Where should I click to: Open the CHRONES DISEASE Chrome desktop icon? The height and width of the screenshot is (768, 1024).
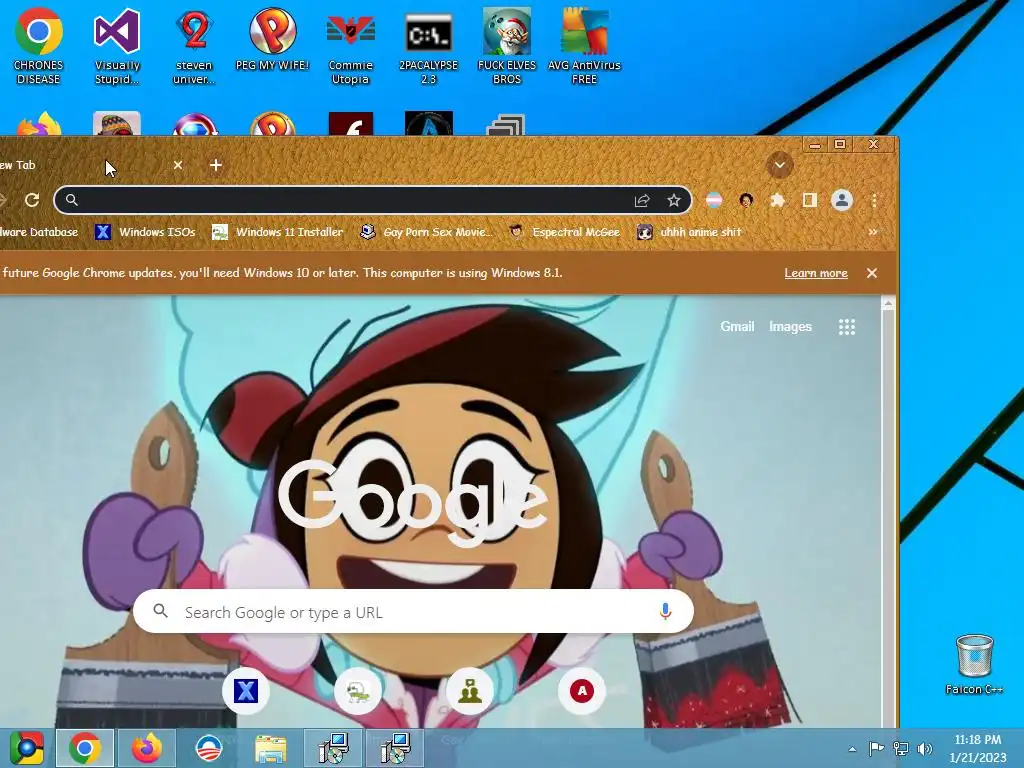click(x=39, y=46)
